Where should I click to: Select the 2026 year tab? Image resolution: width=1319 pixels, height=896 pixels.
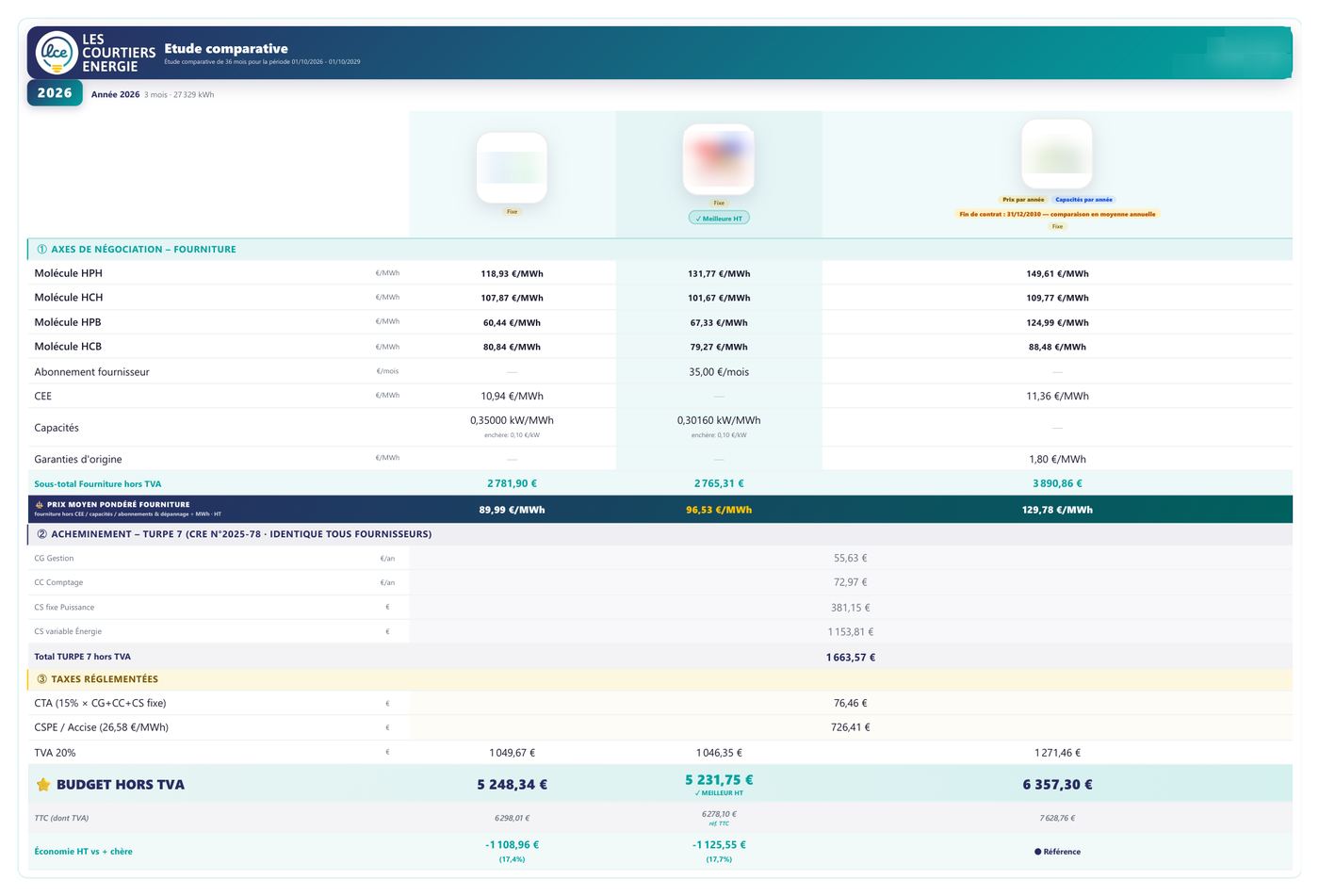[55, 93]
